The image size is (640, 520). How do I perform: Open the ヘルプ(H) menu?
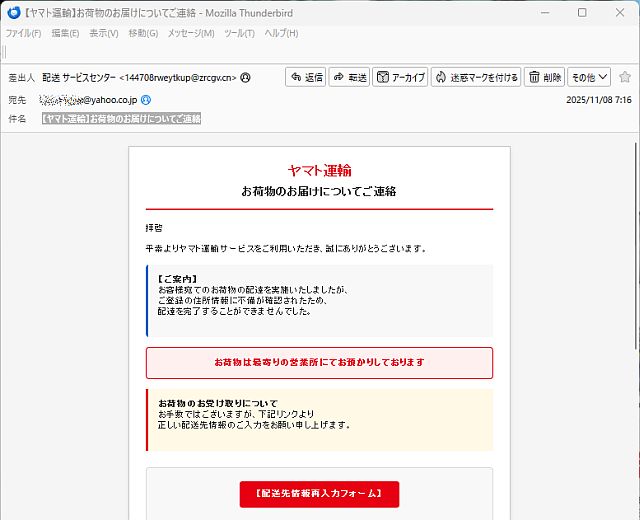281,33
